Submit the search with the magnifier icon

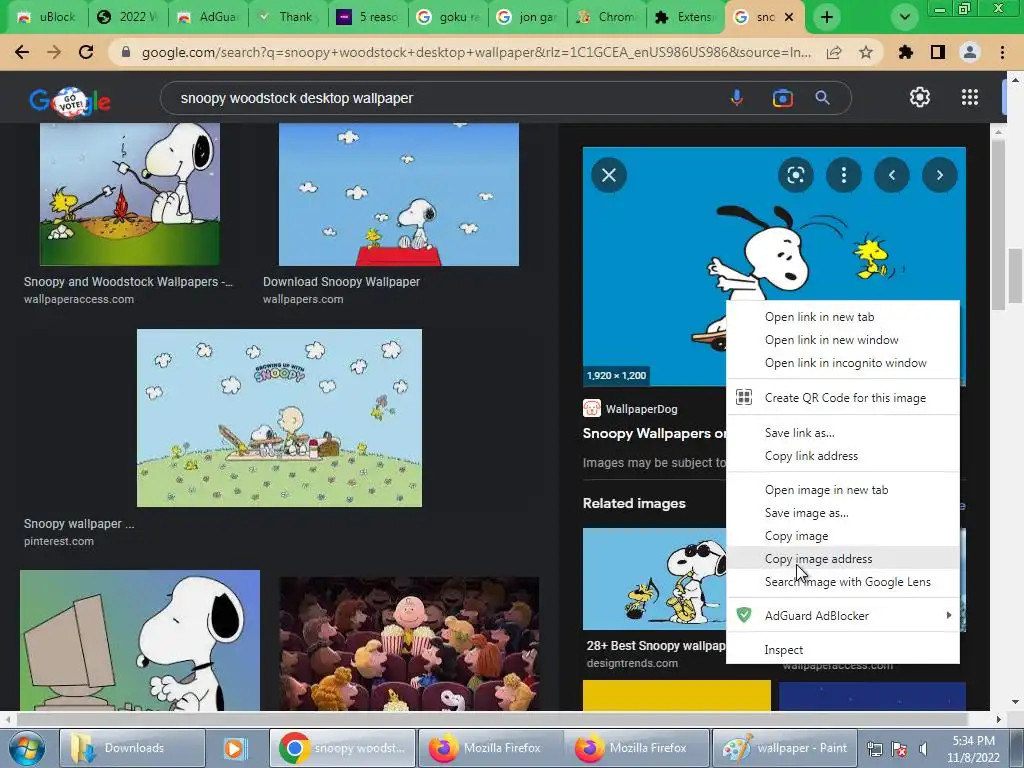pyautogui.click(x=823, y=98)
